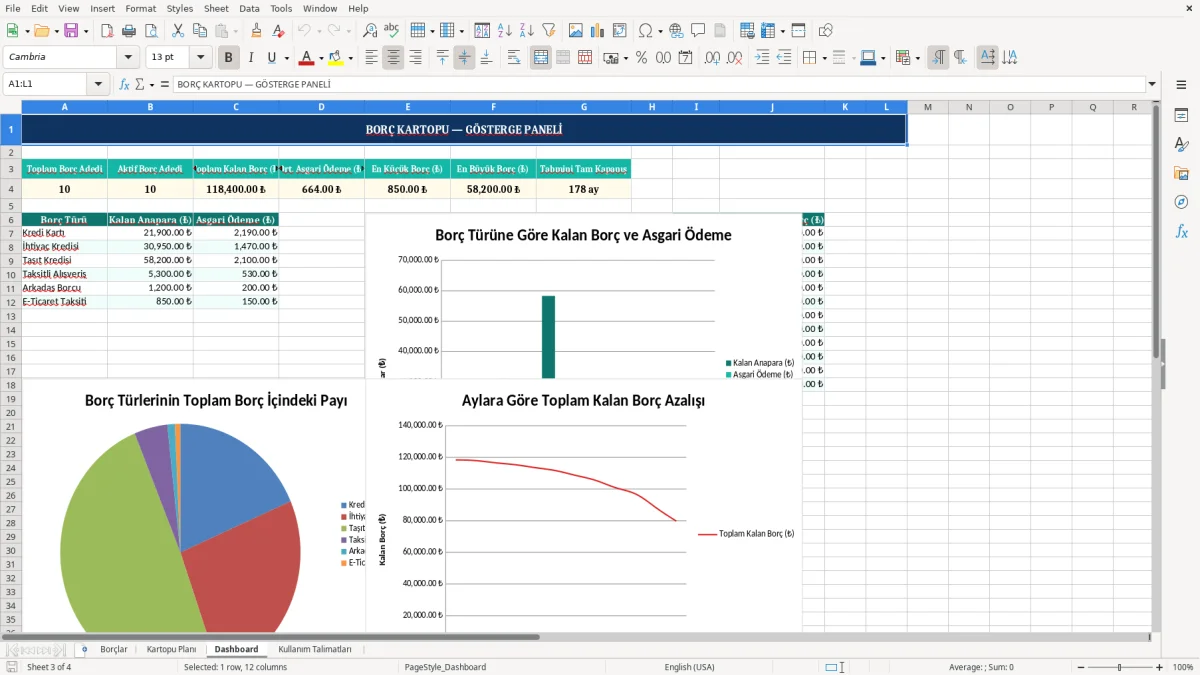This screenshot has height=675, width=1200.
Task: Toggle Align Left
Action: tap(371, 58)
